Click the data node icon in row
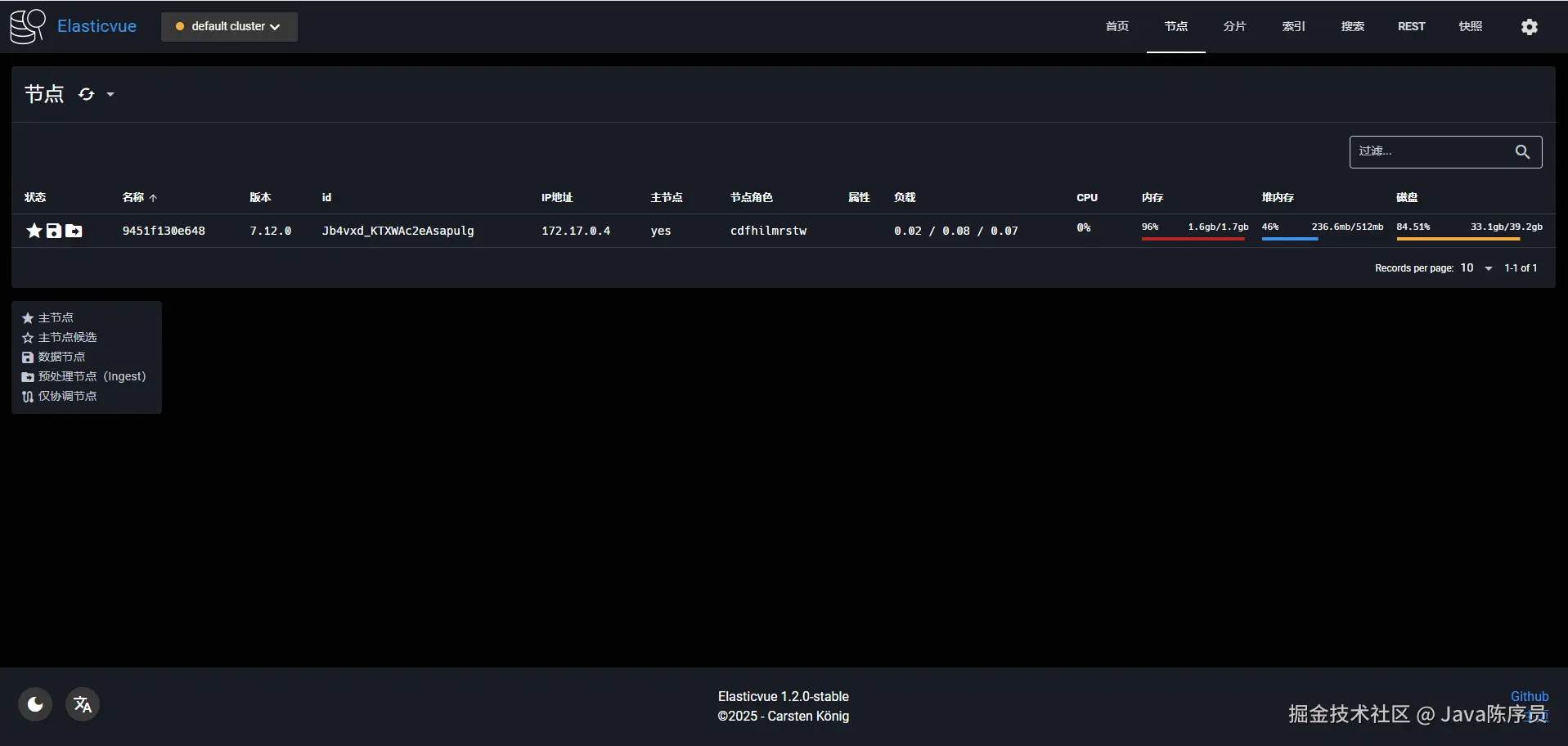This screenshot has height=746, width=1568. (54, 231)
